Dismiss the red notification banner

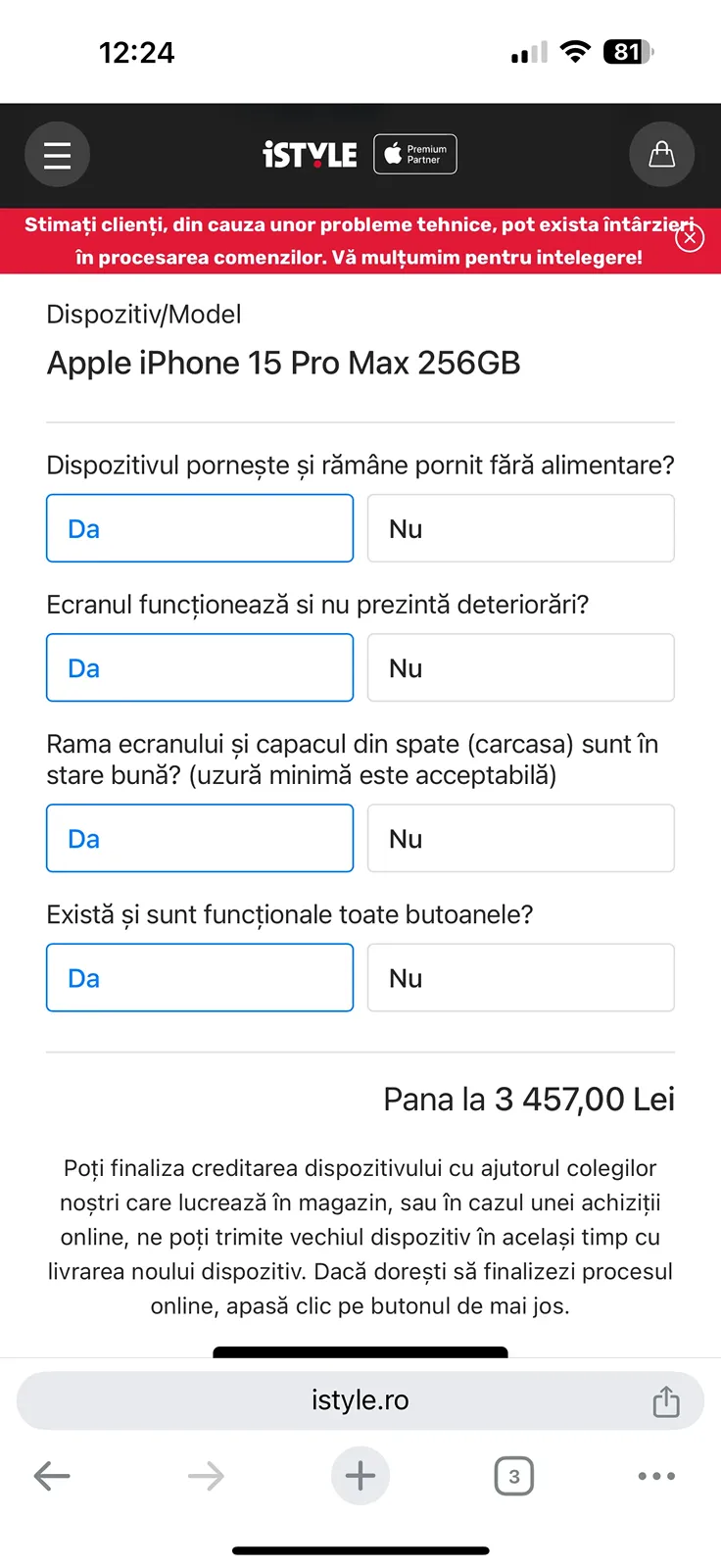pos(690,238)
